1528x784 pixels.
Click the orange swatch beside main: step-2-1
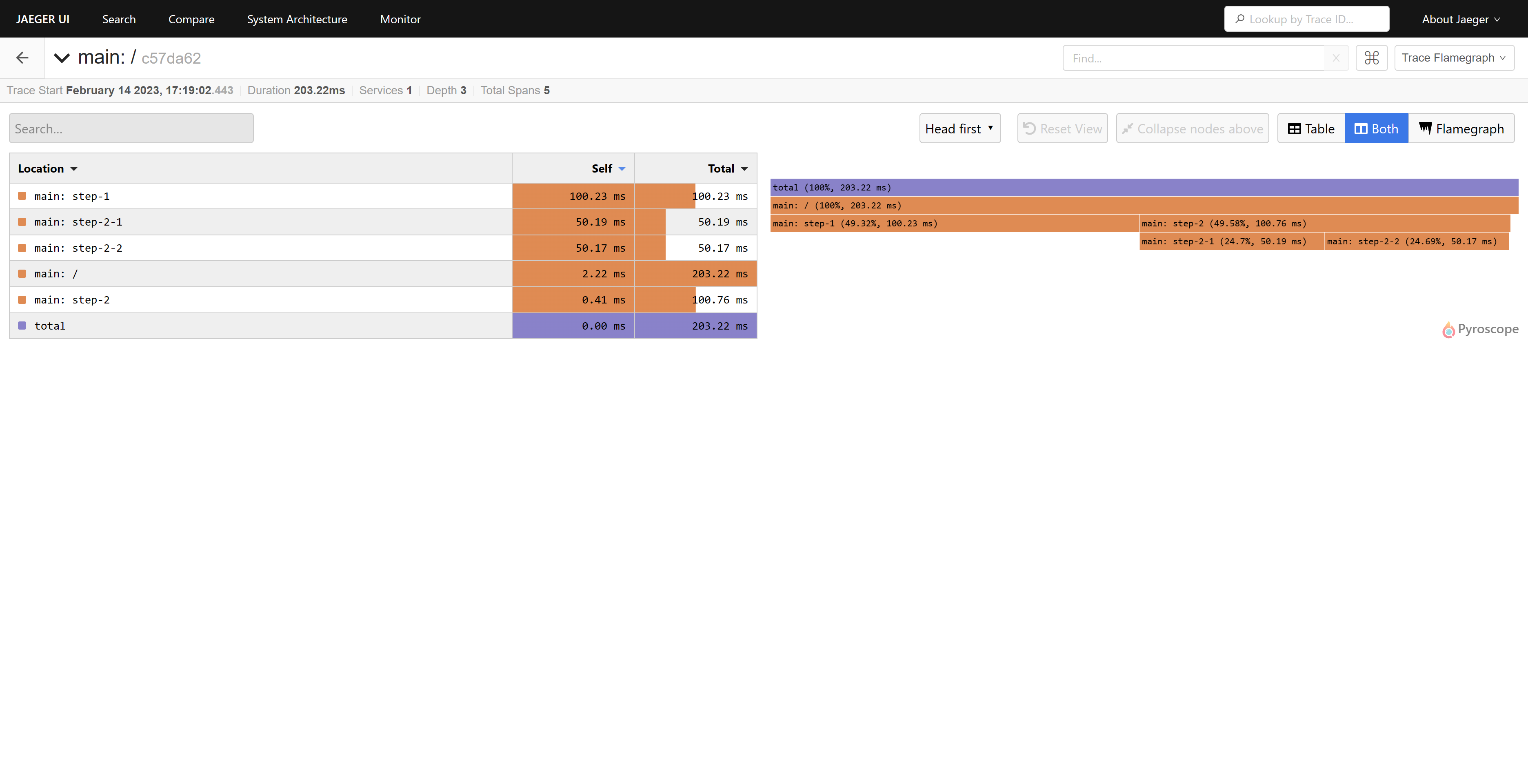point(22,222)
